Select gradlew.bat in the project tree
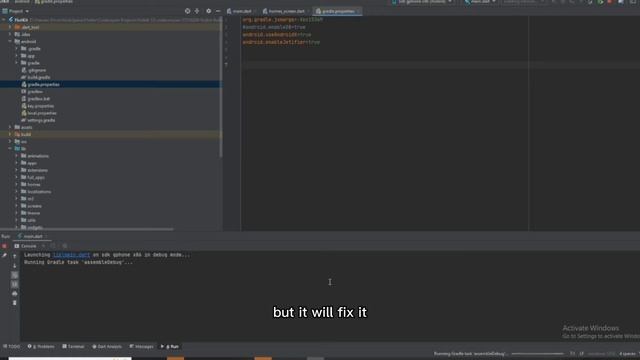The height and width of the screenshot is (360, 640). coord(39,99)
